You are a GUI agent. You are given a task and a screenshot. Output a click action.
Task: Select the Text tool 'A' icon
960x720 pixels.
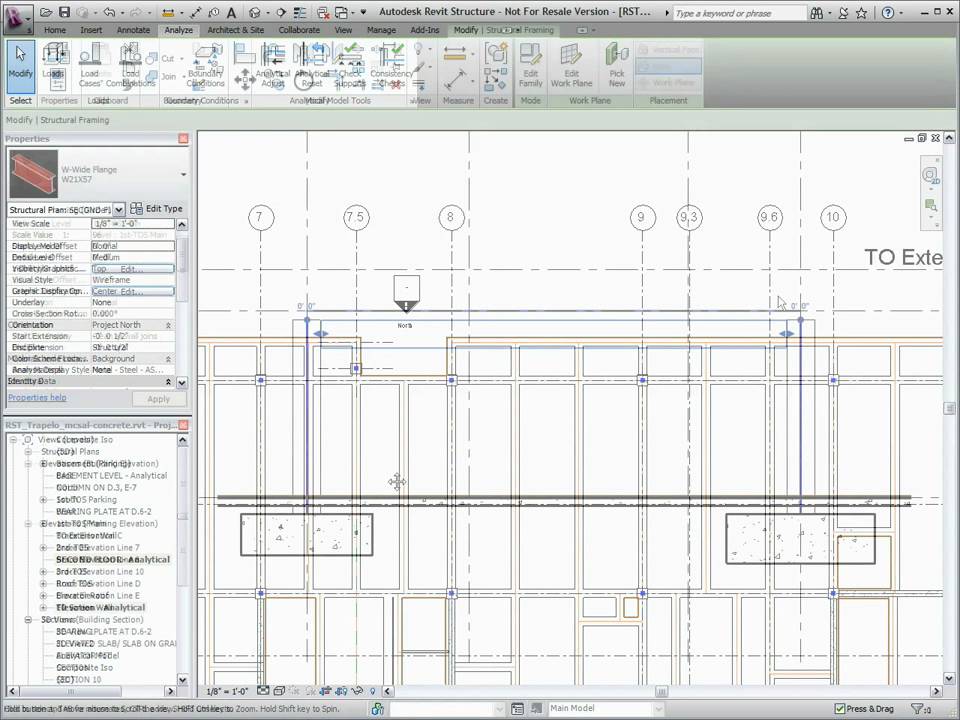[x=231, y=12]
